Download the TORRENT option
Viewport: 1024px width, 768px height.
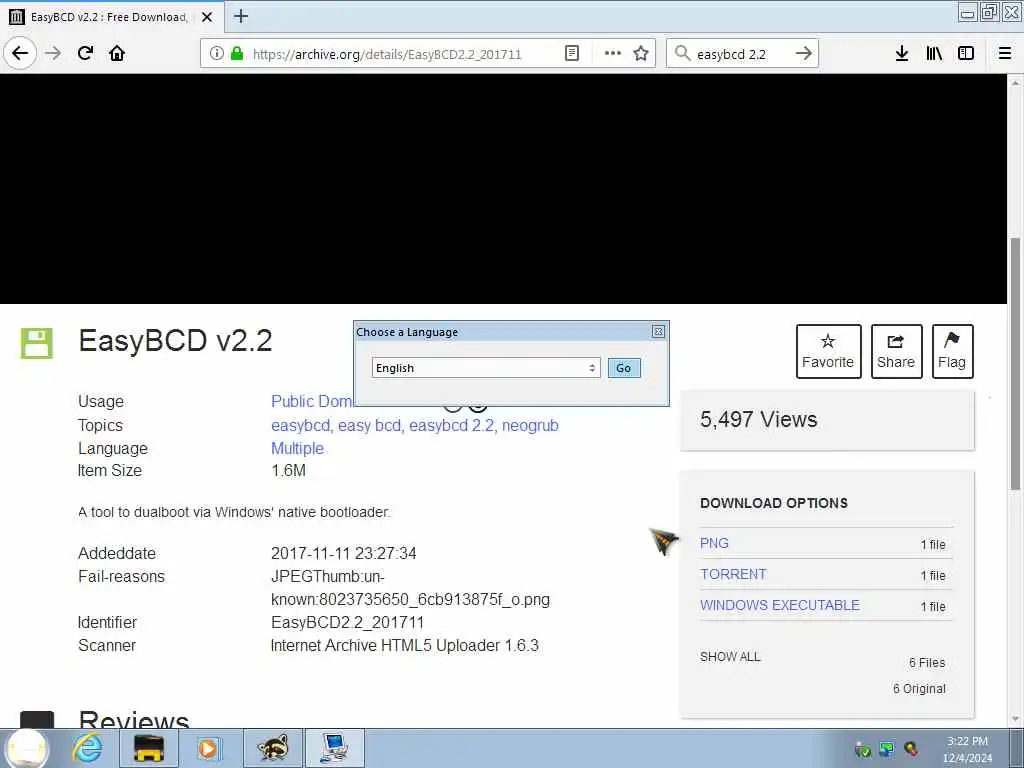pos(733,574)
